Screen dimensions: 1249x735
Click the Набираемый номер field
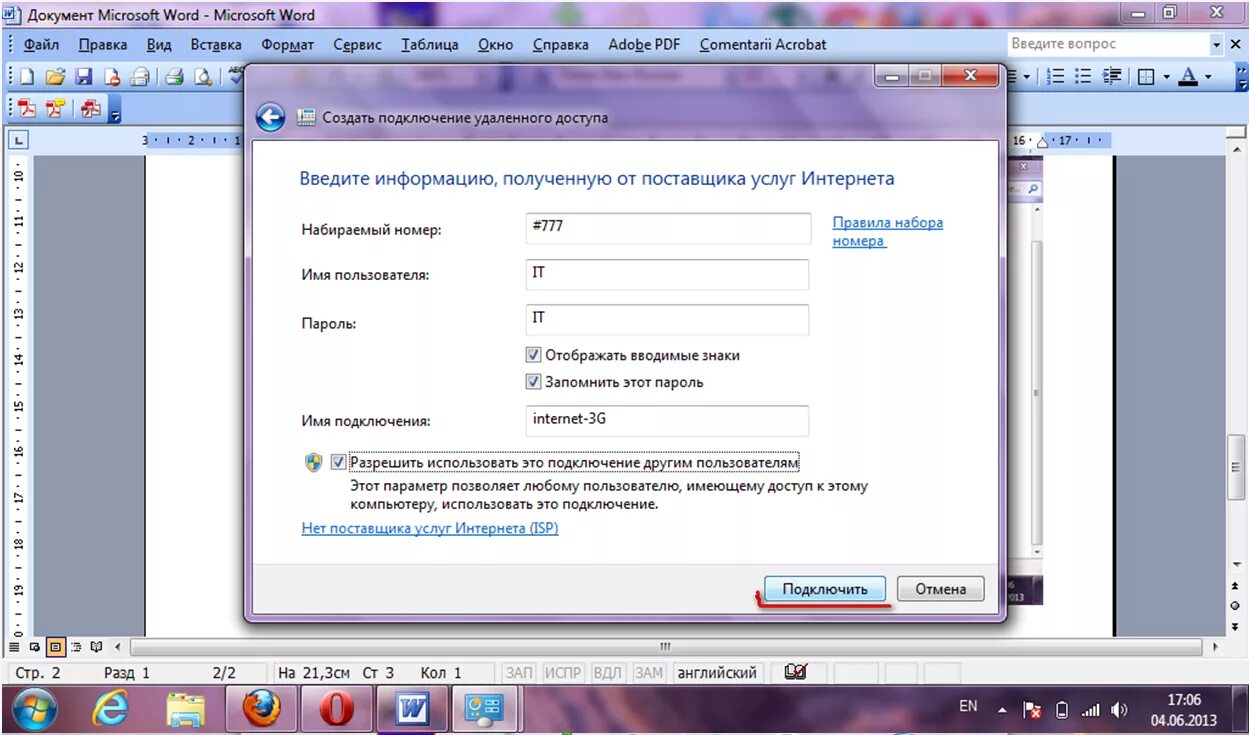click(x=668, y=228)
